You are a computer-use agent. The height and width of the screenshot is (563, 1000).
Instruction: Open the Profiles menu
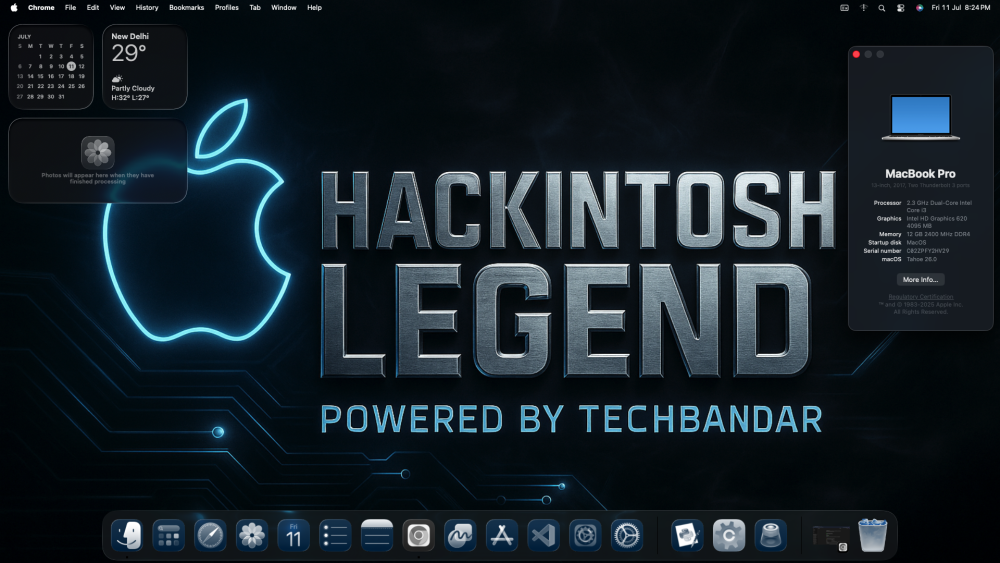coord(226,8)
